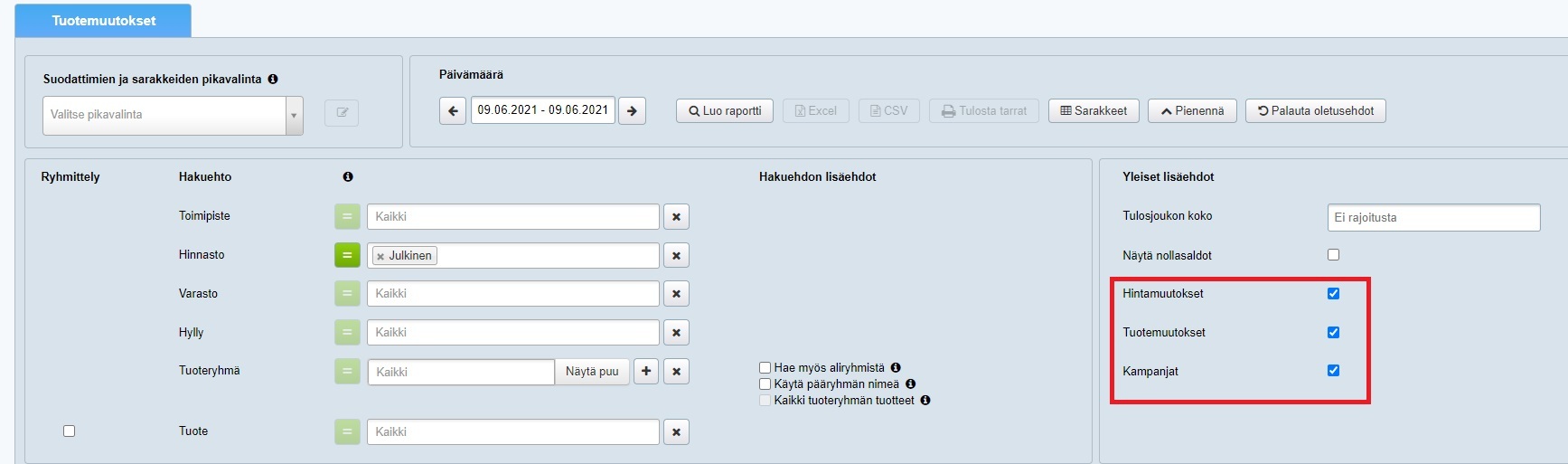Toggle the green equals operator for Hinnasto
Image resolution: width=1568 pixels, height=464 pixels.
click(347, 256)
